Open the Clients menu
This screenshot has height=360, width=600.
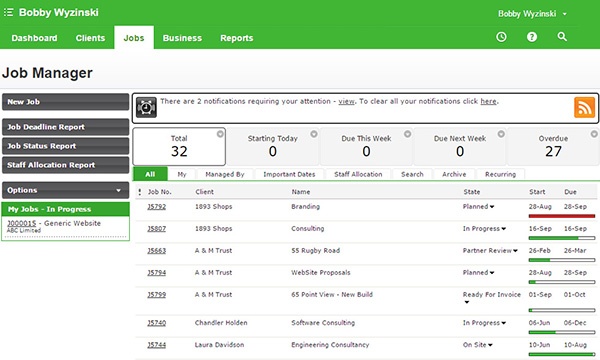(x=90, y=38)
